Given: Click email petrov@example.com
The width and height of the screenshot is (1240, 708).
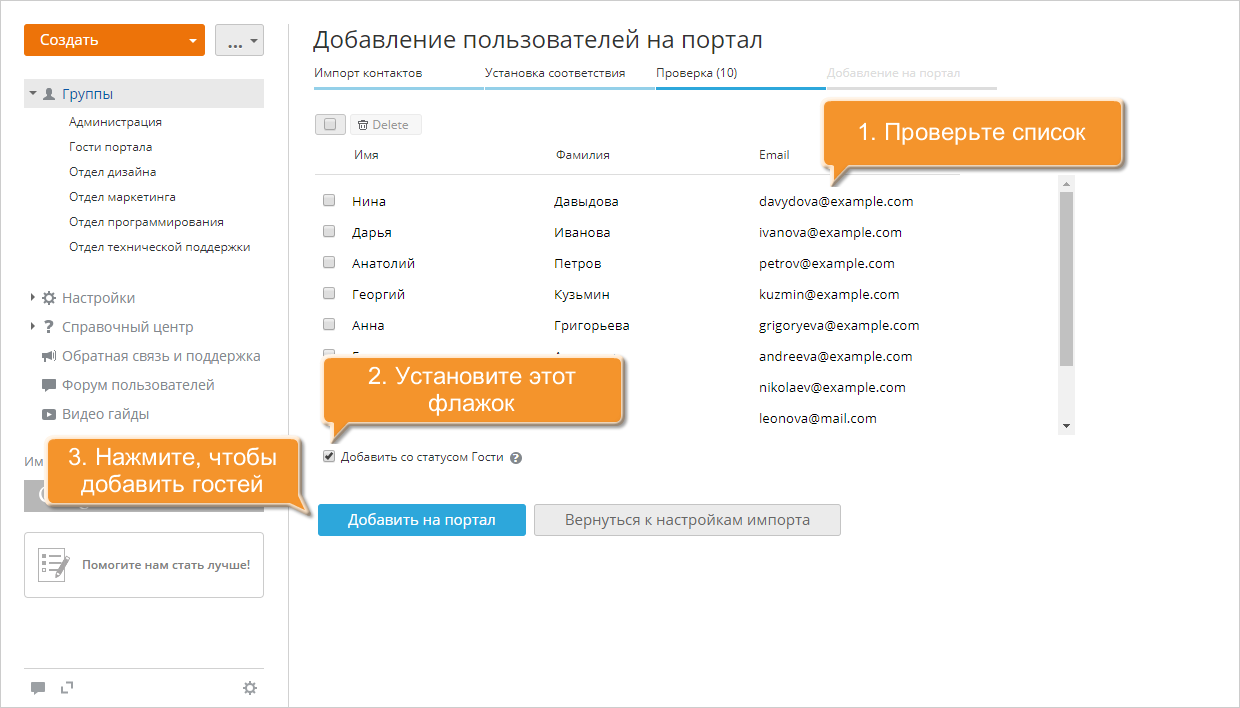Looking at the screenshot, I should tap(827, 263).
